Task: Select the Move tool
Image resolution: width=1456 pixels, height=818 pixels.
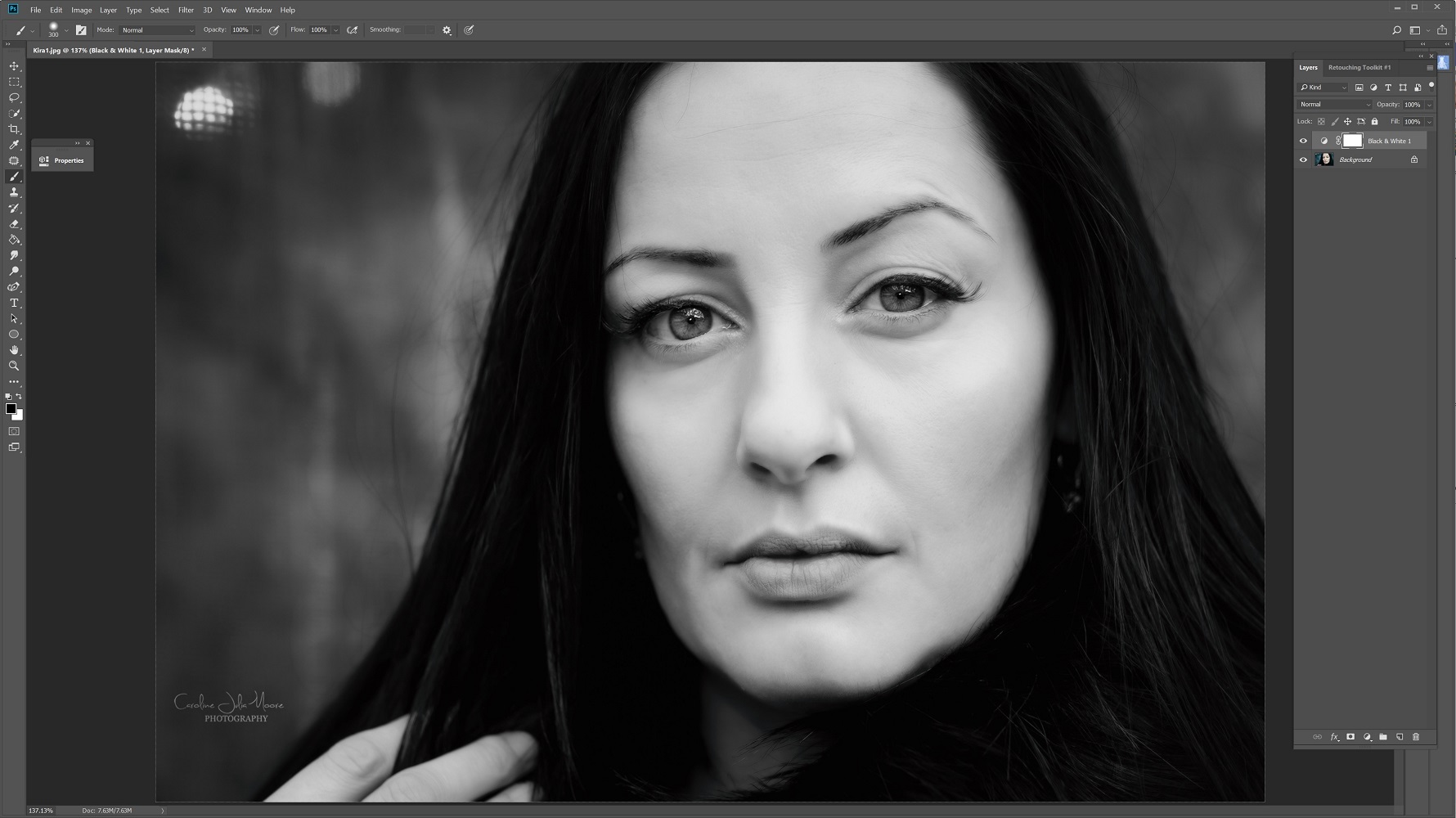Action: tap(14, 66)
